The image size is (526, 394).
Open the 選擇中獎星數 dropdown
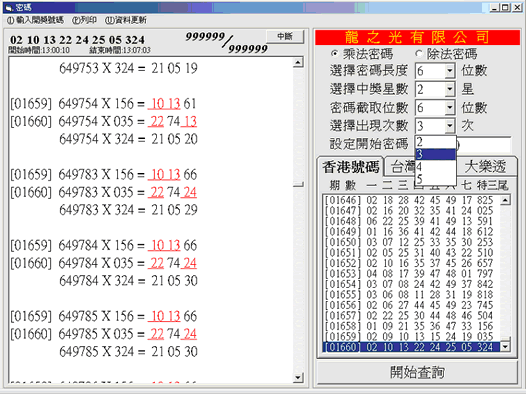click(x=450, y=90)
